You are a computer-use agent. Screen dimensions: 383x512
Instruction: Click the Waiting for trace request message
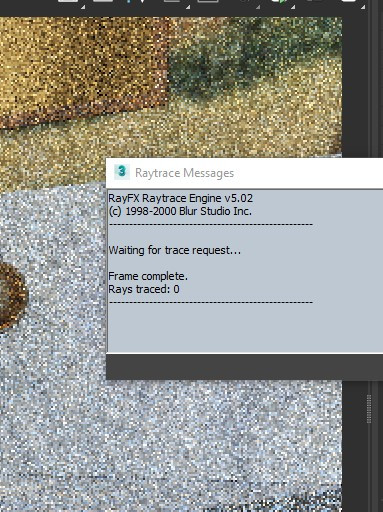click(174, 250)
